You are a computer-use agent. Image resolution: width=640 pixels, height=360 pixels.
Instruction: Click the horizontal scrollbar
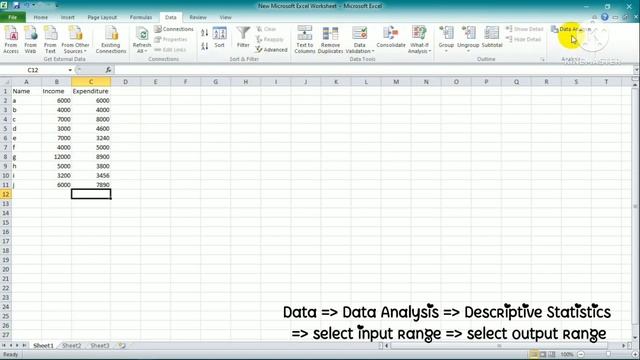pyautogui.click(x=499, y=346)
